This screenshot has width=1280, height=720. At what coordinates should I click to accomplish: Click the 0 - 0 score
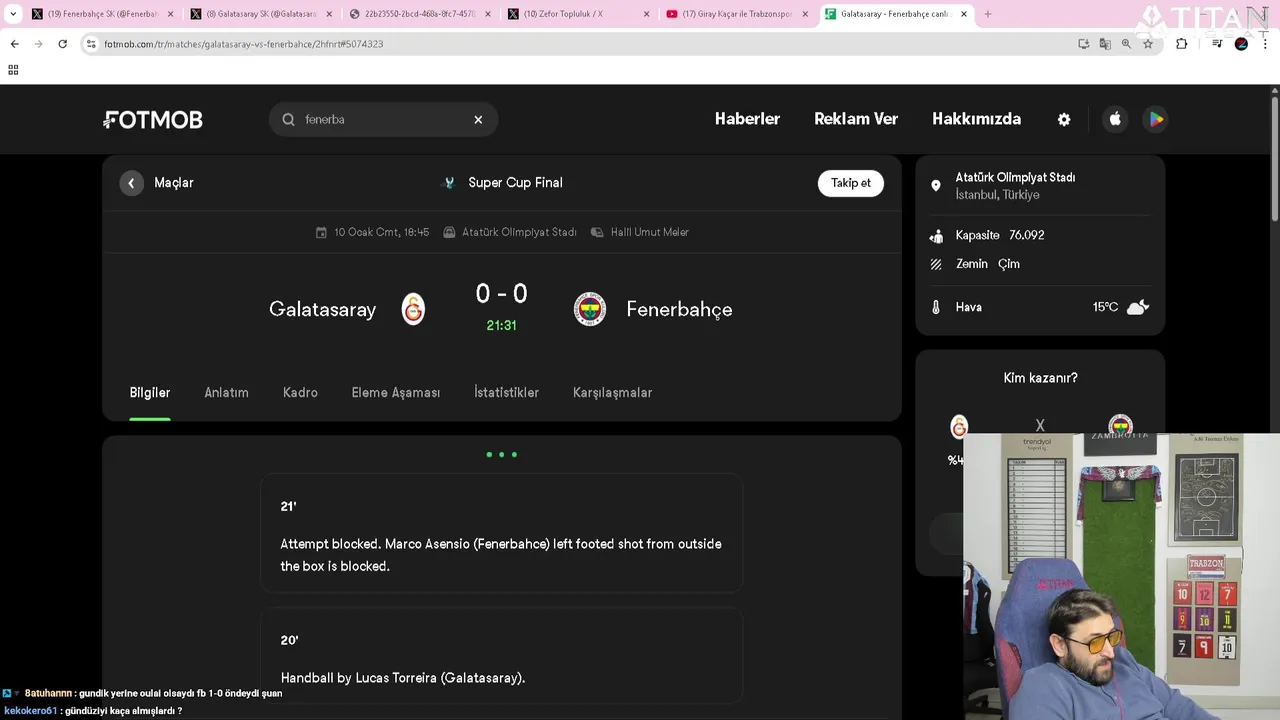tap(501, 294)
